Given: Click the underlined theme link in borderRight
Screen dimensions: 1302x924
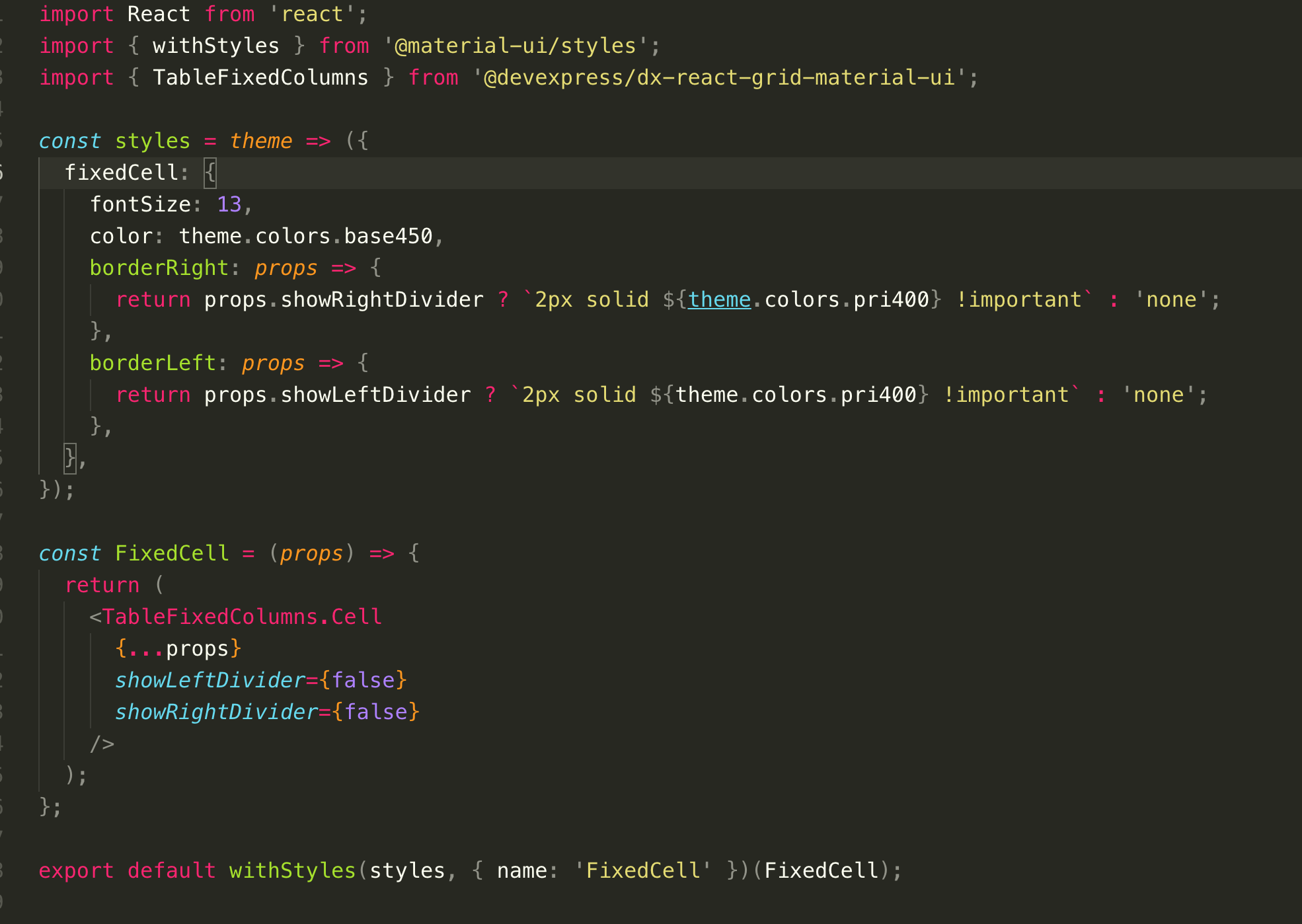Looking at the screenshot, I should point(718,299).
